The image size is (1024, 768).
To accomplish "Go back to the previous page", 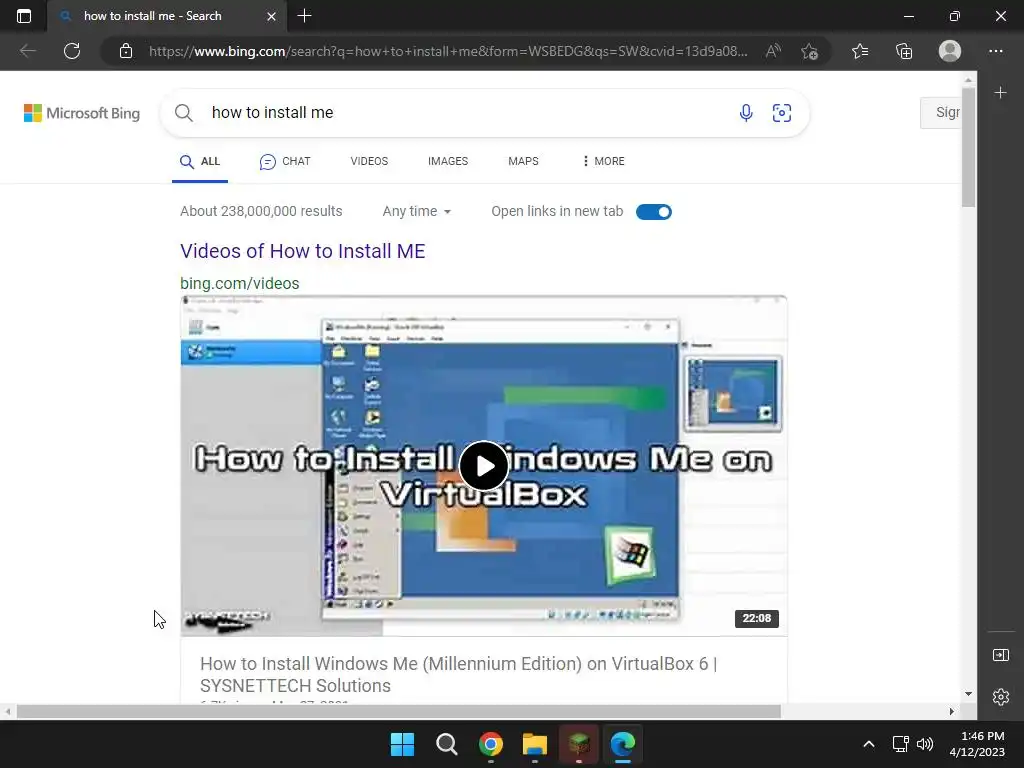I will click(27, 51).
